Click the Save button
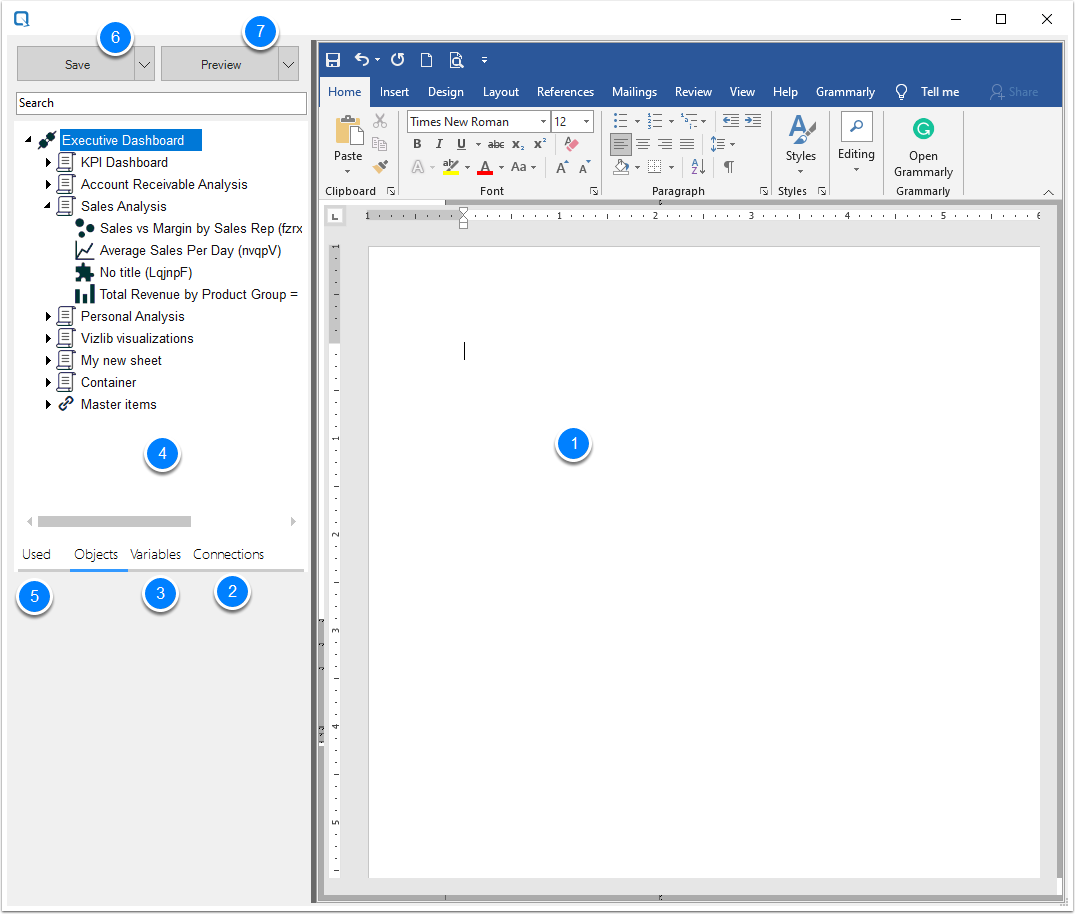The image size is (1075, 914). click(78, 63)
